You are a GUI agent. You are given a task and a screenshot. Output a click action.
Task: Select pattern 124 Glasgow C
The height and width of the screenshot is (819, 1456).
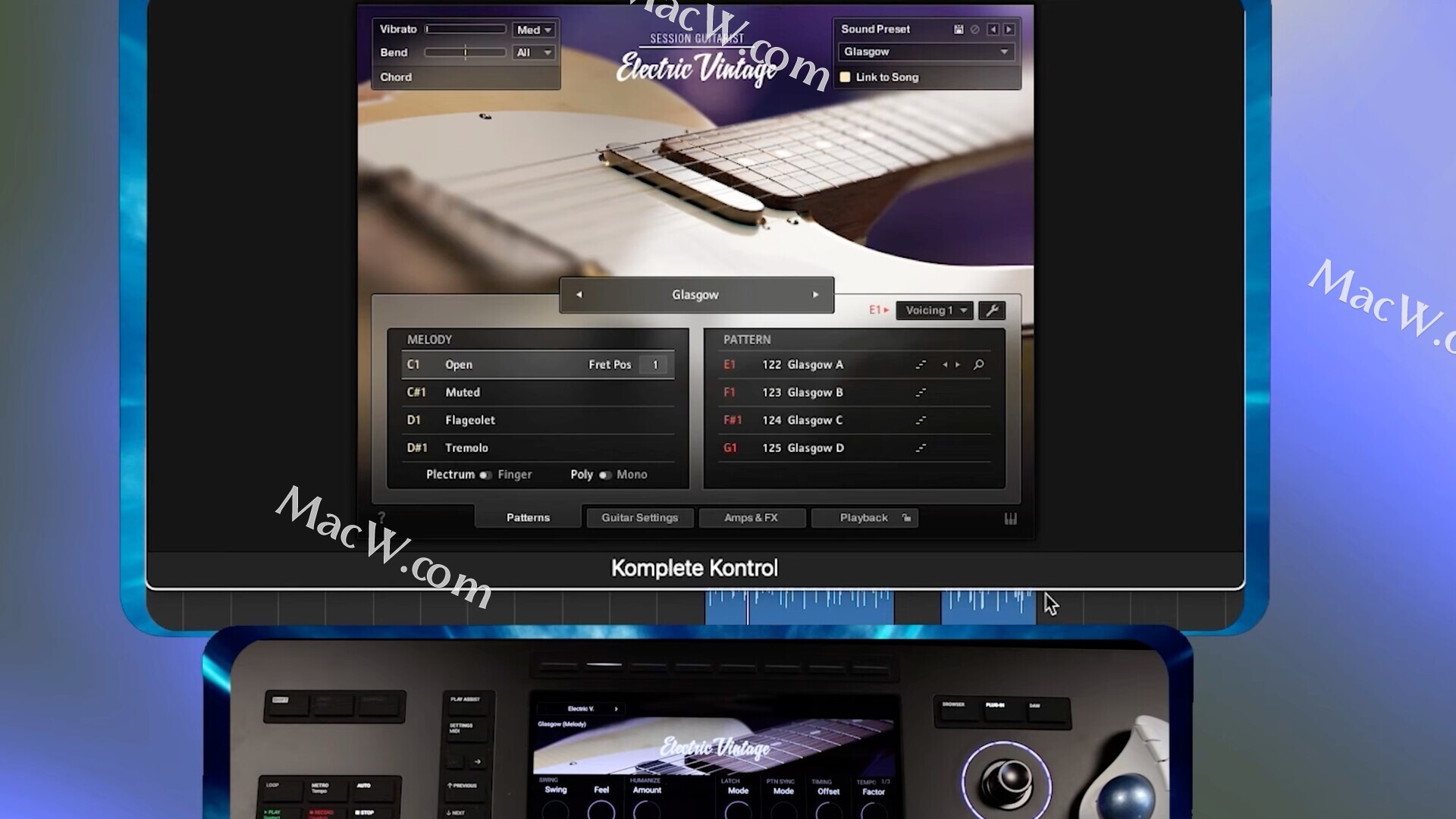[854, 420]
